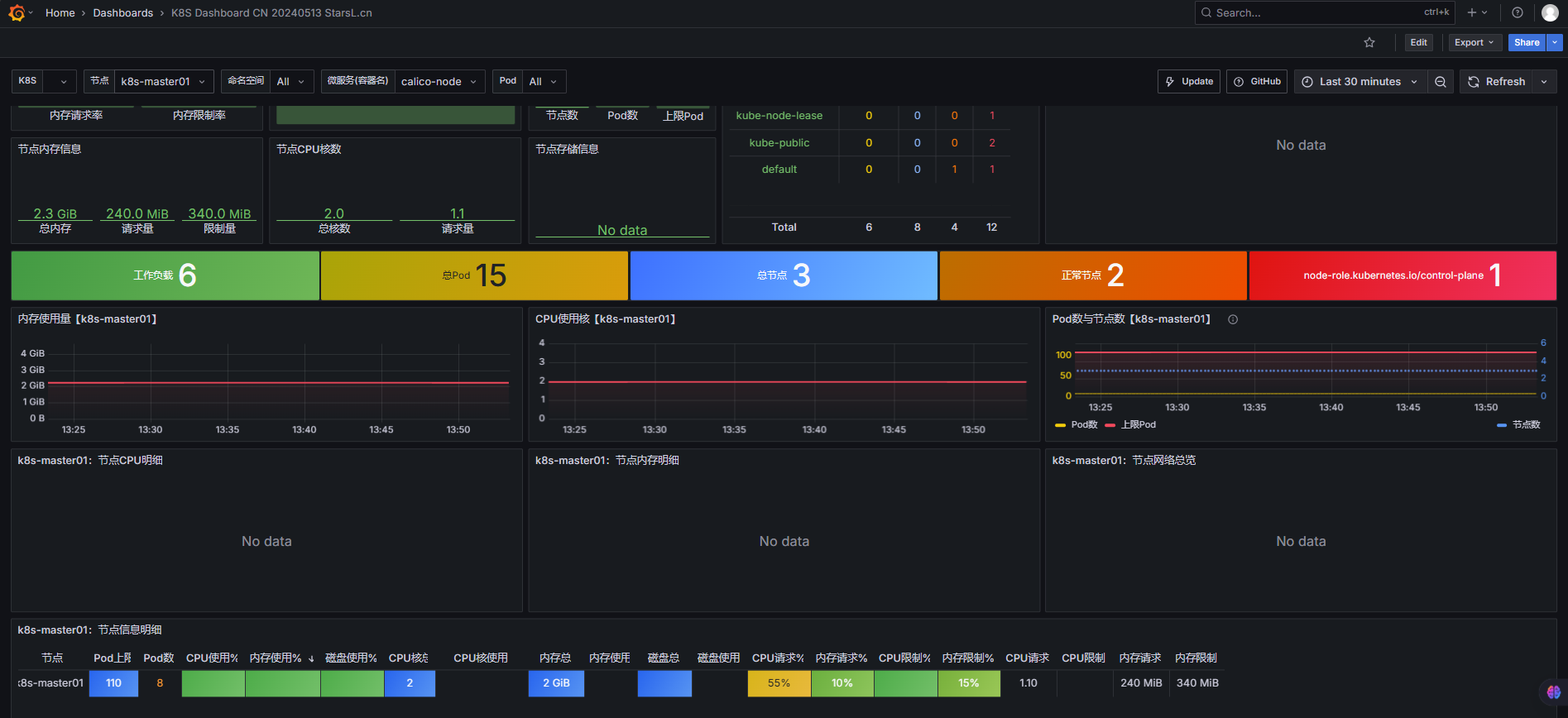Click the 15% 内存限制 cell
The image size is (1568, 718).
pyautogui.click(x=969, y=683)
